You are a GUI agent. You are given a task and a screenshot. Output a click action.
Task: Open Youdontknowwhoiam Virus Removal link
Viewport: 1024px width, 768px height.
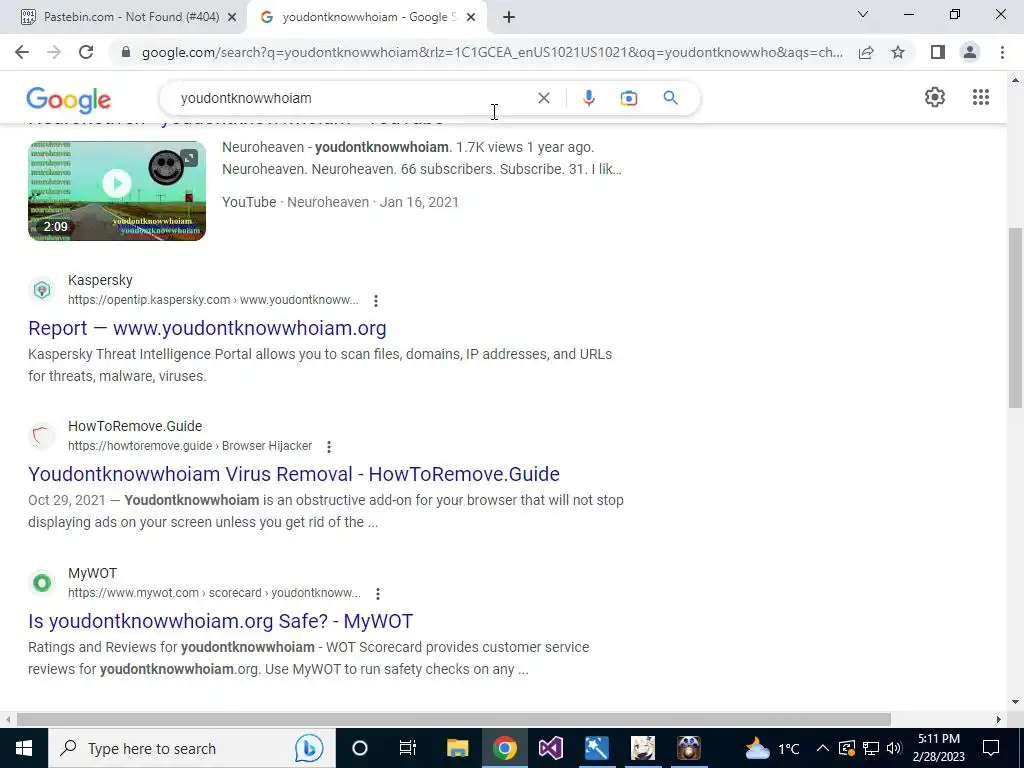(294, 474)
